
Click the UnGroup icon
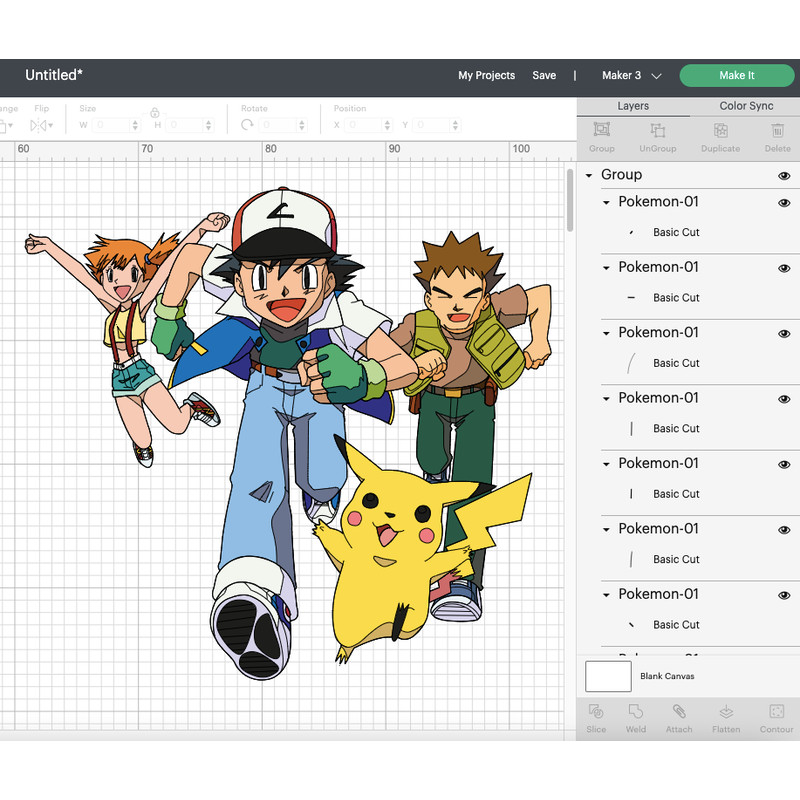pos(657,136)
